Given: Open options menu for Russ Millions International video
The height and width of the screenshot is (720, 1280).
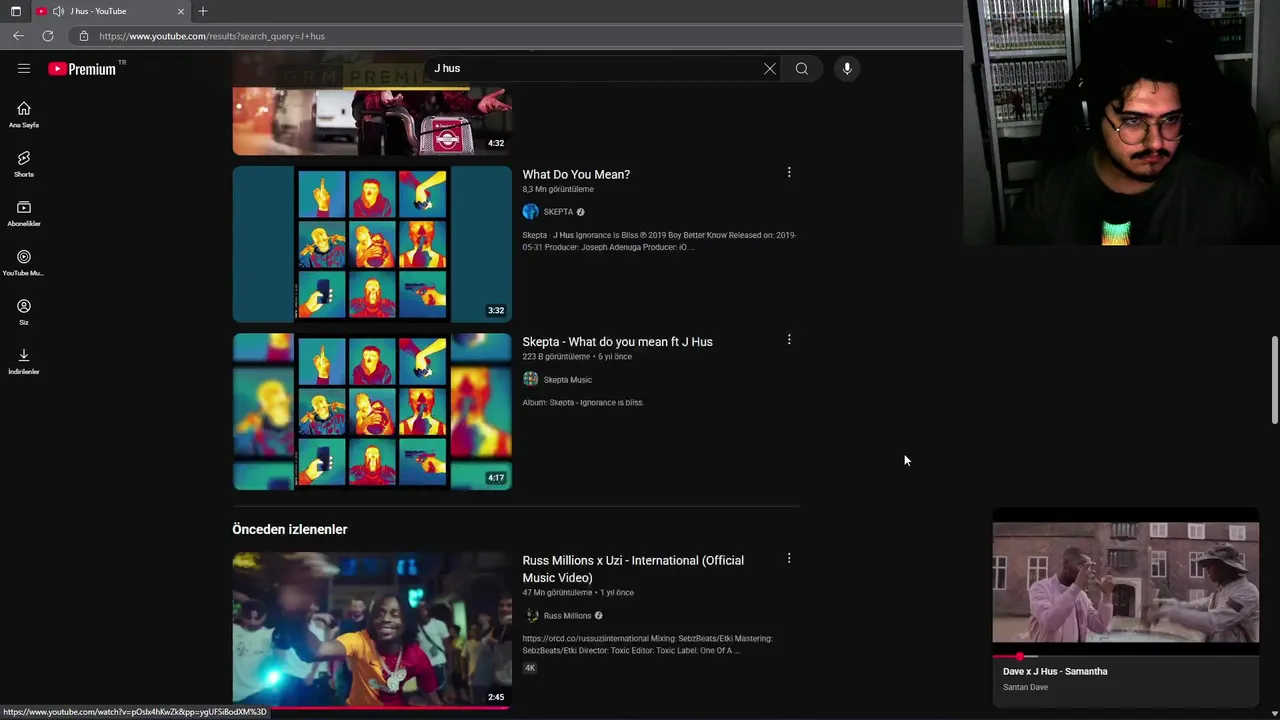Looking at the screenshot, I should (789, 558).
